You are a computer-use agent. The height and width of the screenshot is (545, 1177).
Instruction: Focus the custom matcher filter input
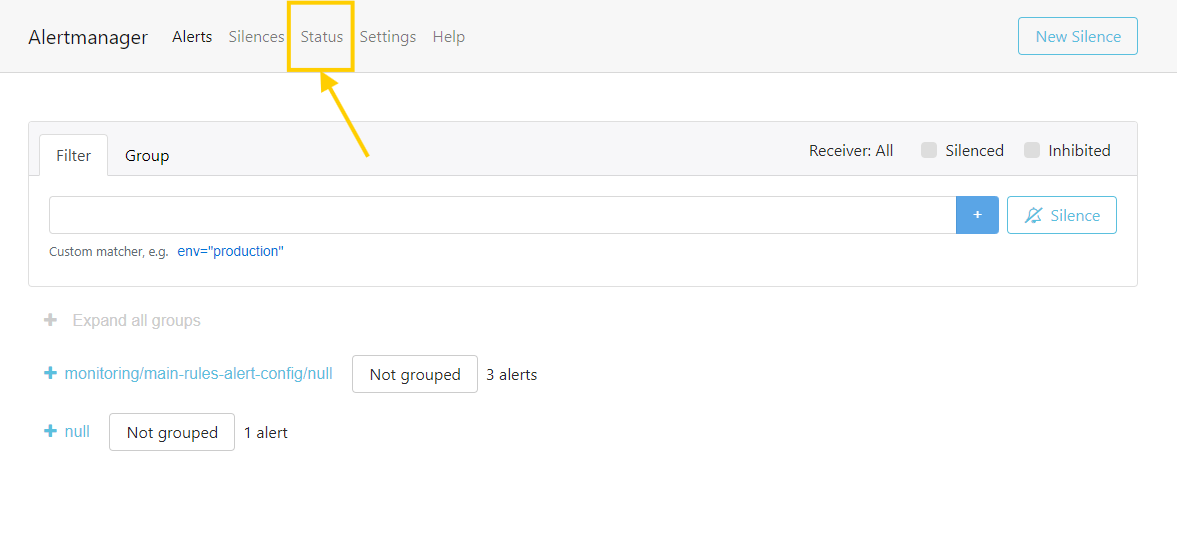[503, 215]
